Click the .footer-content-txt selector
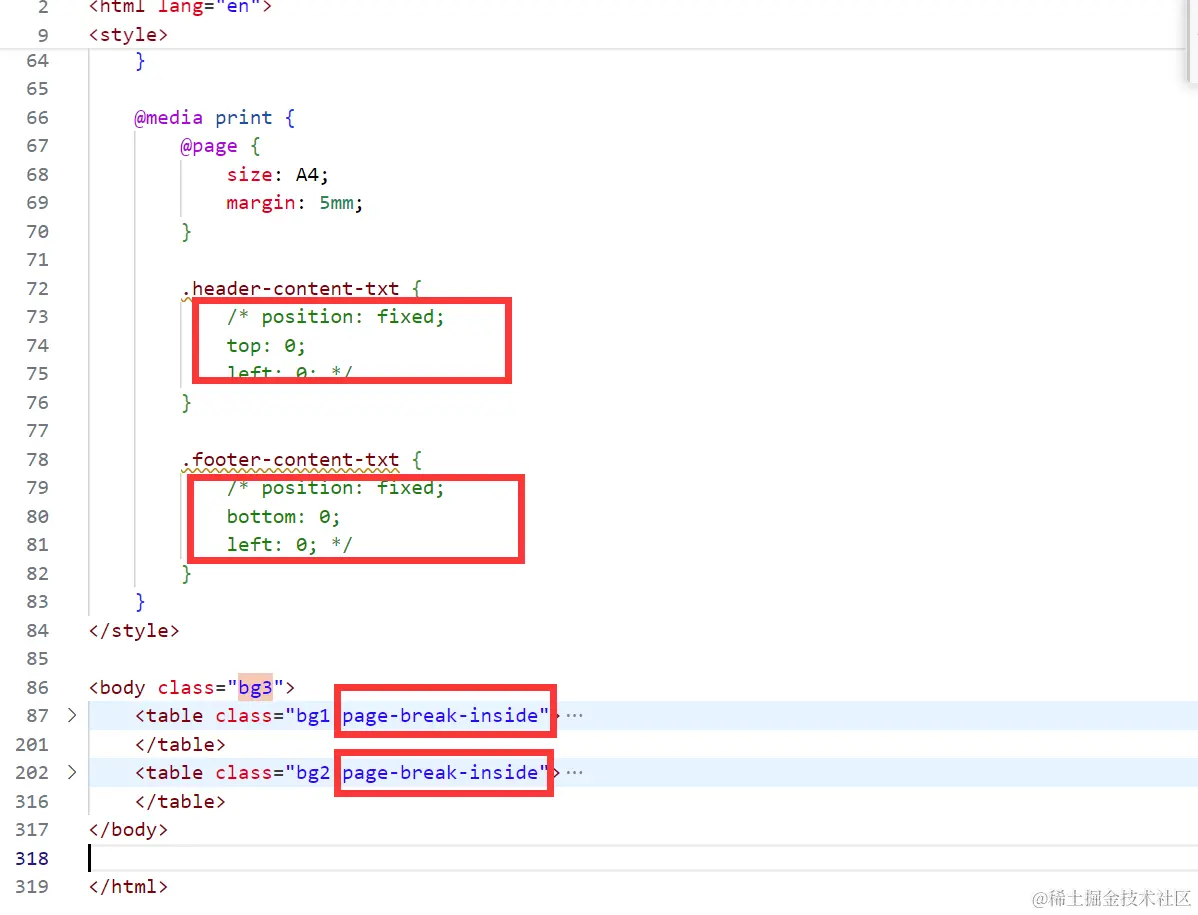This screenshot has width=1198, height=915. (x=290, y=460)
